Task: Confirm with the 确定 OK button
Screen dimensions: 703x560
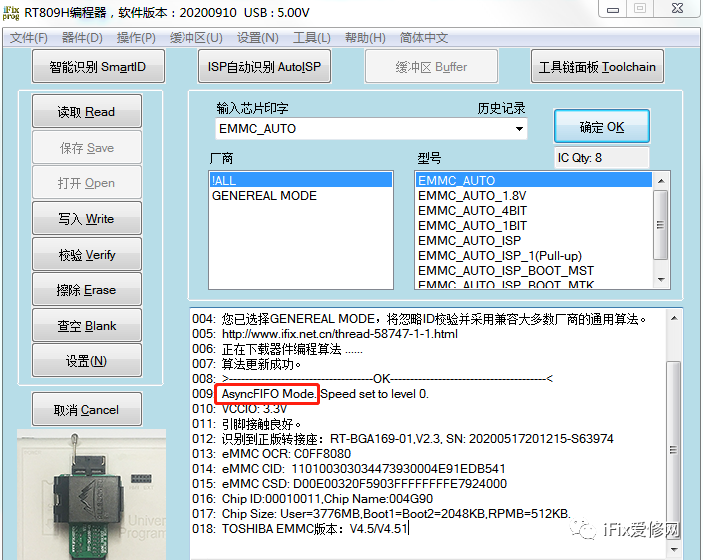Action: tap(602, 126)
